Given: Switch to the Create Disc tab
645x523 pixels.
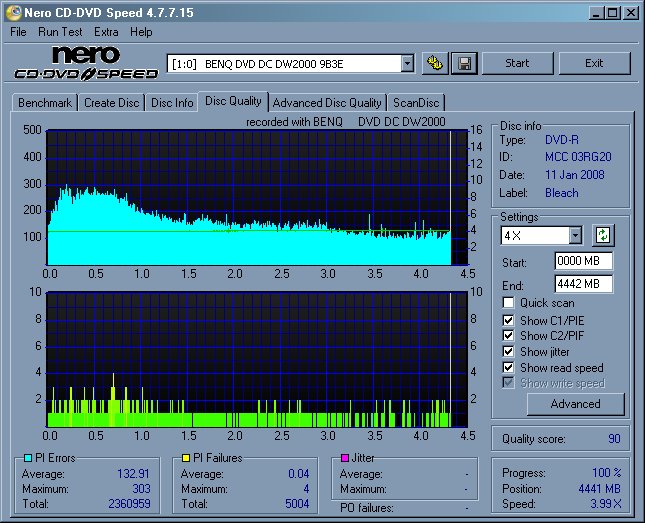Looking at the screenshot, I should (111, 102).
